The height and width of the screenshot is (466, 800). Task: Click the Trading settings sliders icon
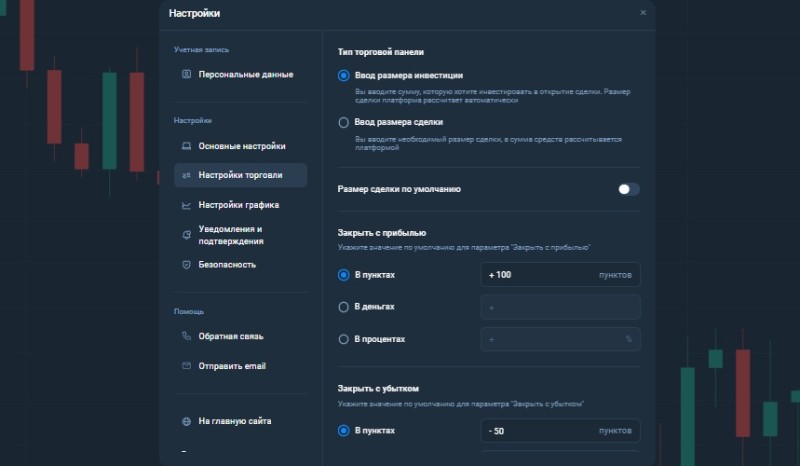click(186, 175)
